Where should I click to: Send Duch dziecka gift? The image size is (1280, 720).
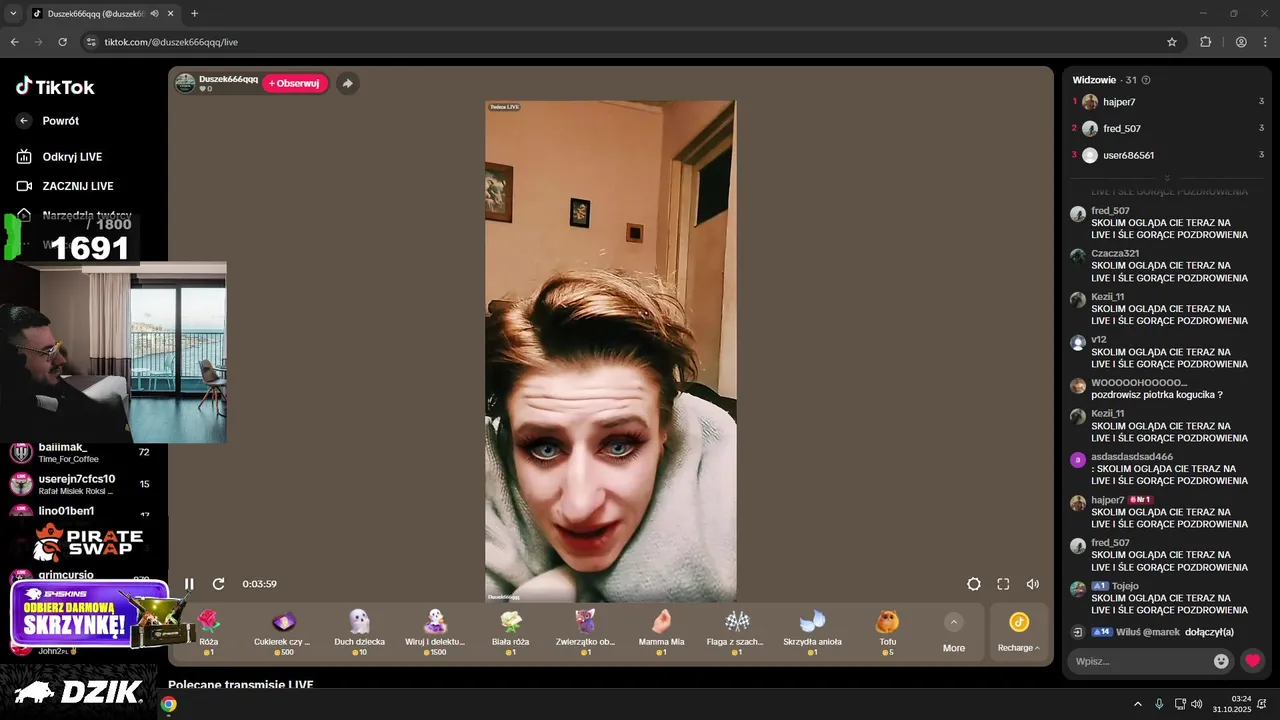pyautogui.click(x=359, y=632)
